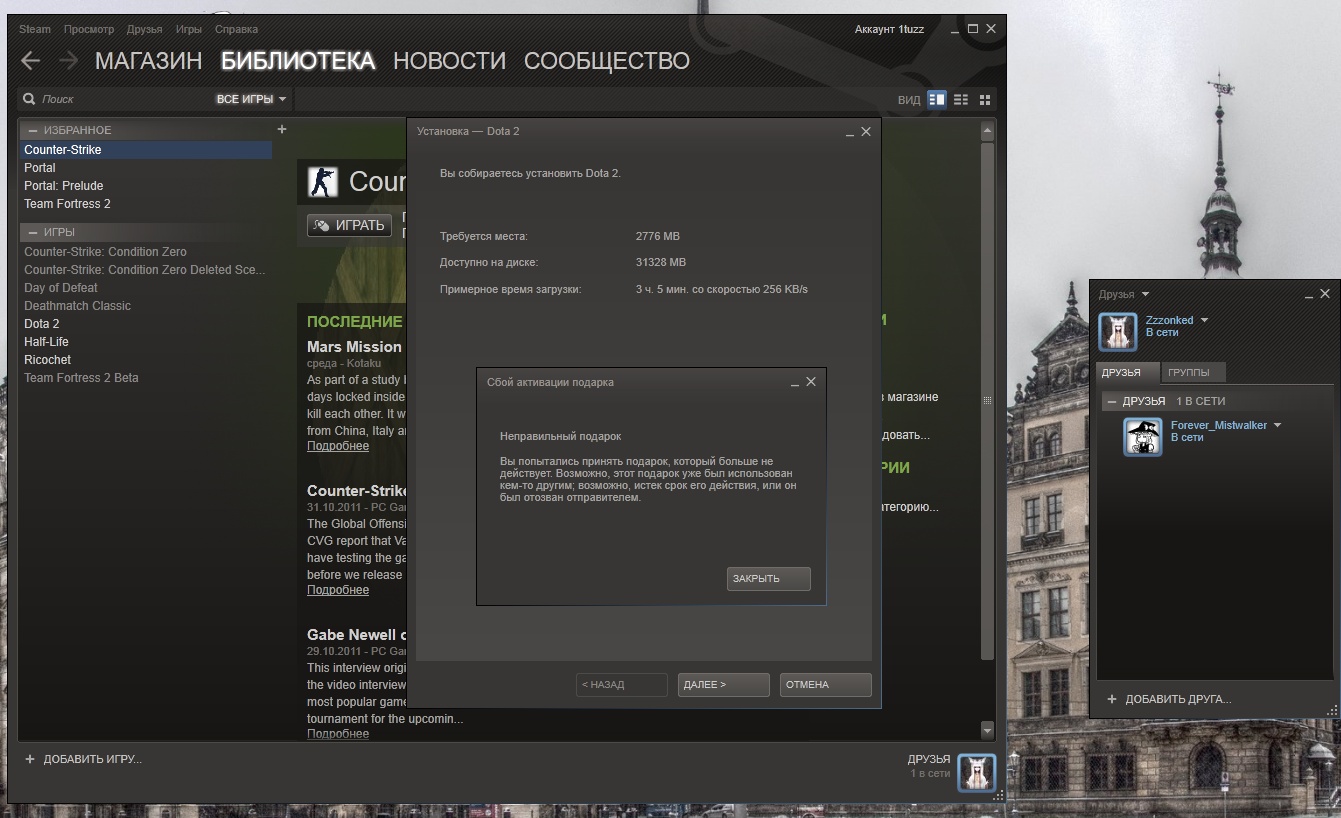Click the ИГРАТЬ button
1341x818 pixels.
pos(349,225)
